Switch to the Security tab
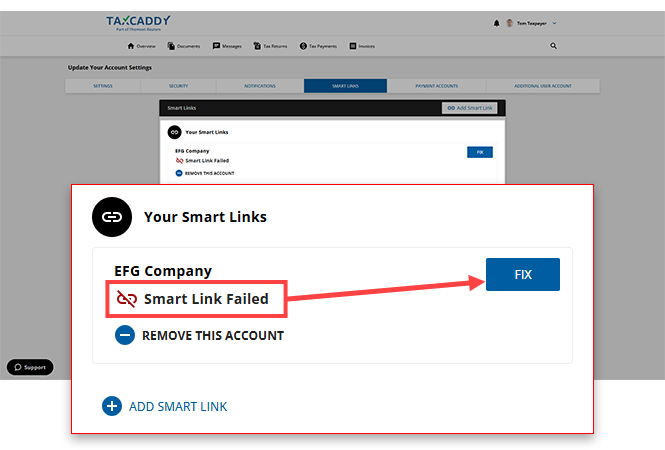The width and height of the screenshot is (665, 450). click(x=178, y=86)
